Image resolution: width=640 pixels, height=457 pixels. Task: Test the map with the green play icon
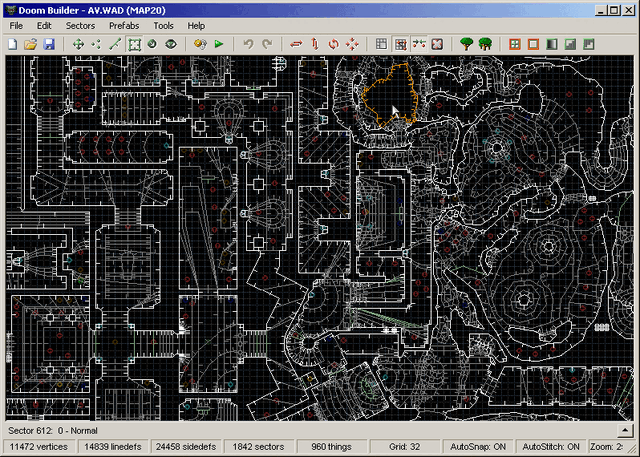point(219,44)
